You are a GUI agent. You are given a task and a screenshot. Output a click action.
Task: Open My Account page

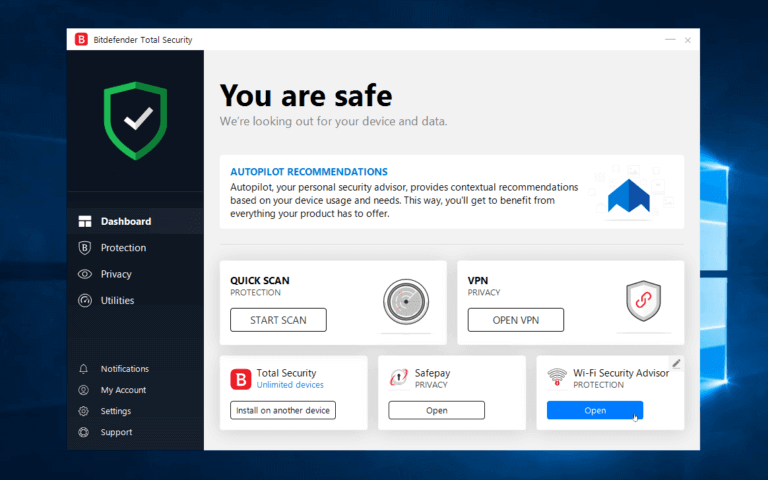(123, 390)
